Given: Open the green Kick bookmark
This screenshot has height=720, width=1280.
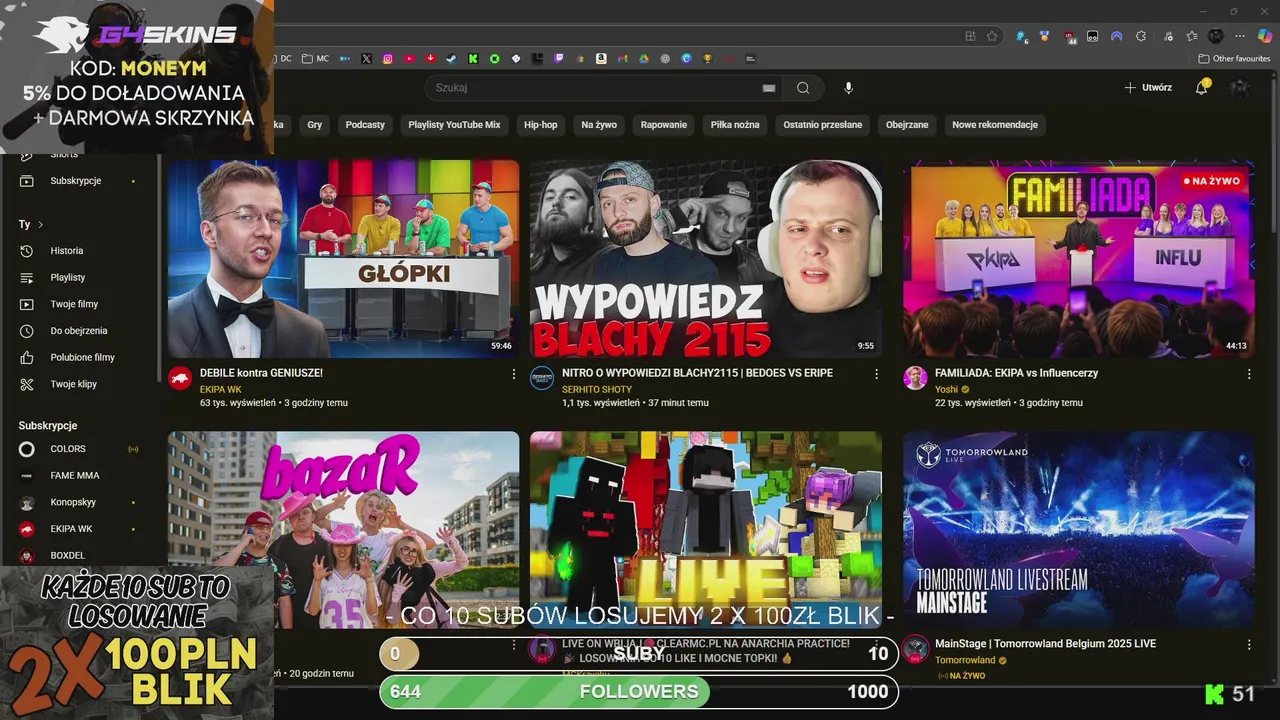Looking at the screenshot, I should [x=473, y=59].
